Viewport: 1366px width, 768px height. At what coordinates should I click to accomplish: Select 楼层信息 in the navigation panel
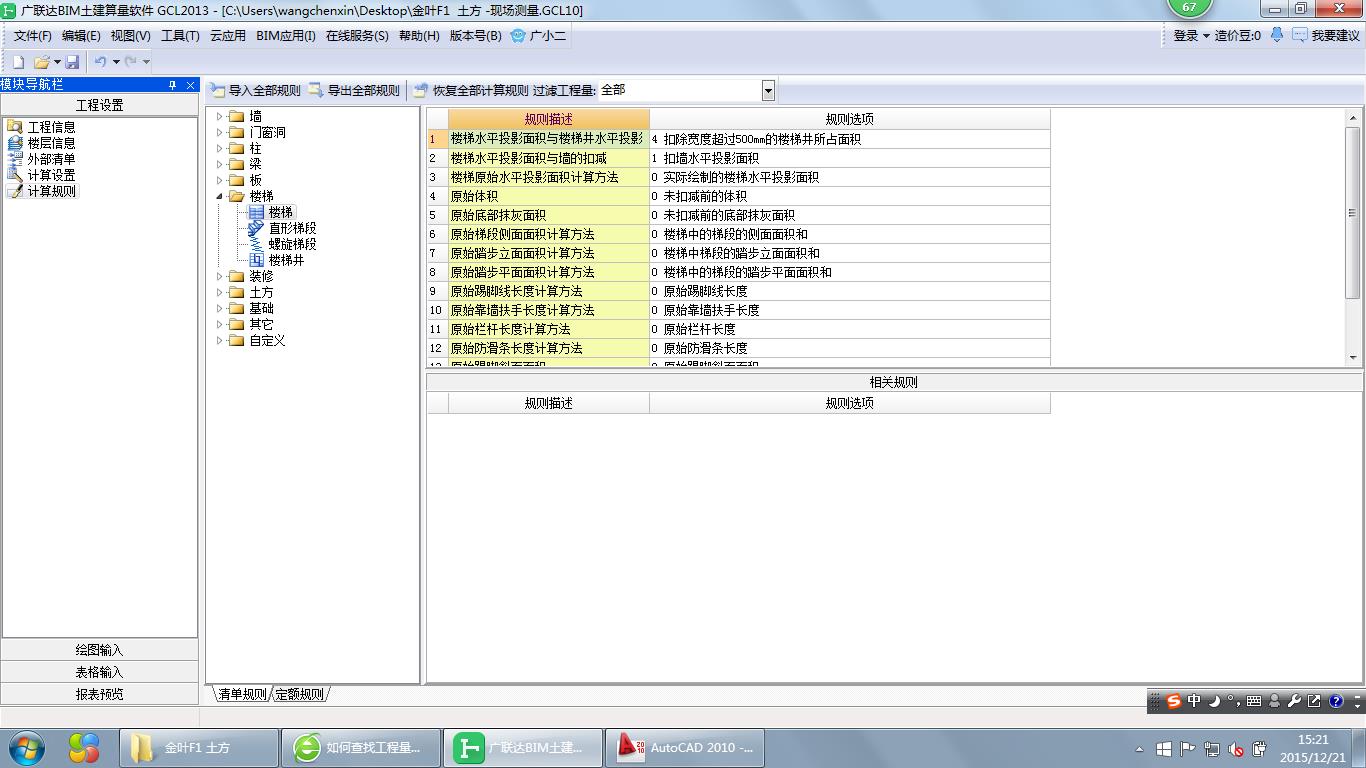point(41,143)
